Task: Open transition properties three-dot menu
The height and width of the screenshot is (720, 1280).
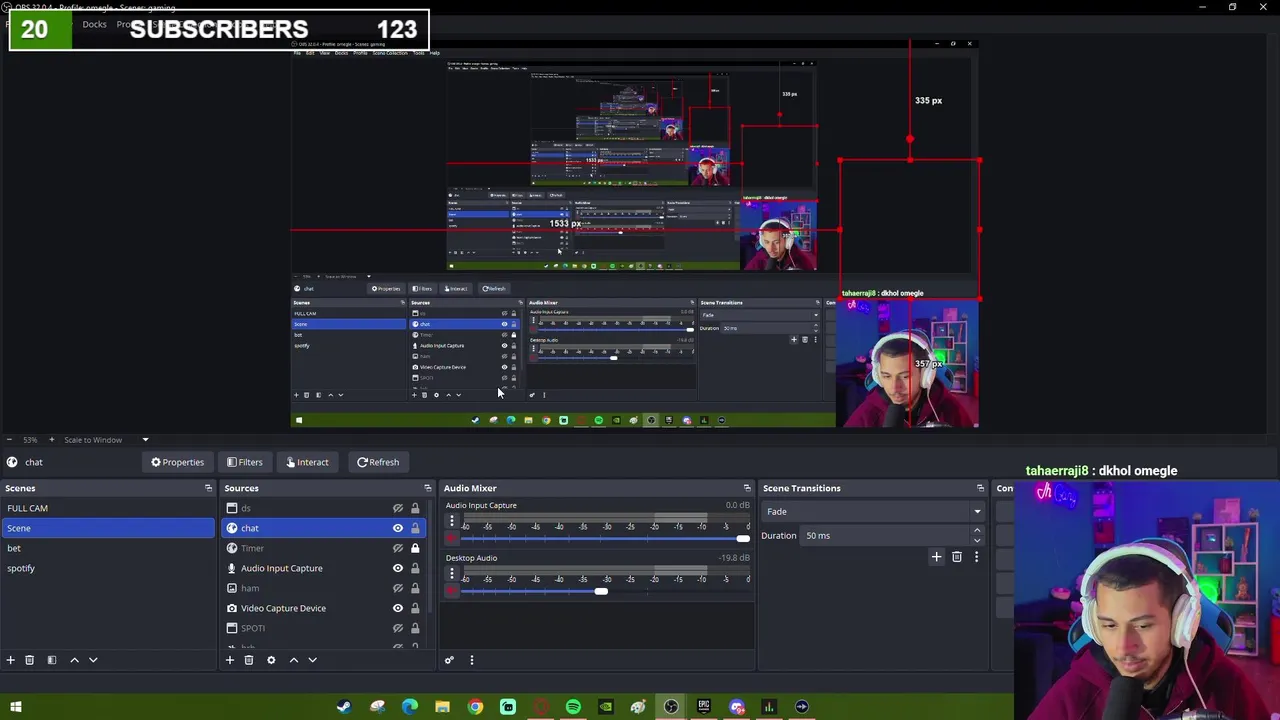Action: 976,557
